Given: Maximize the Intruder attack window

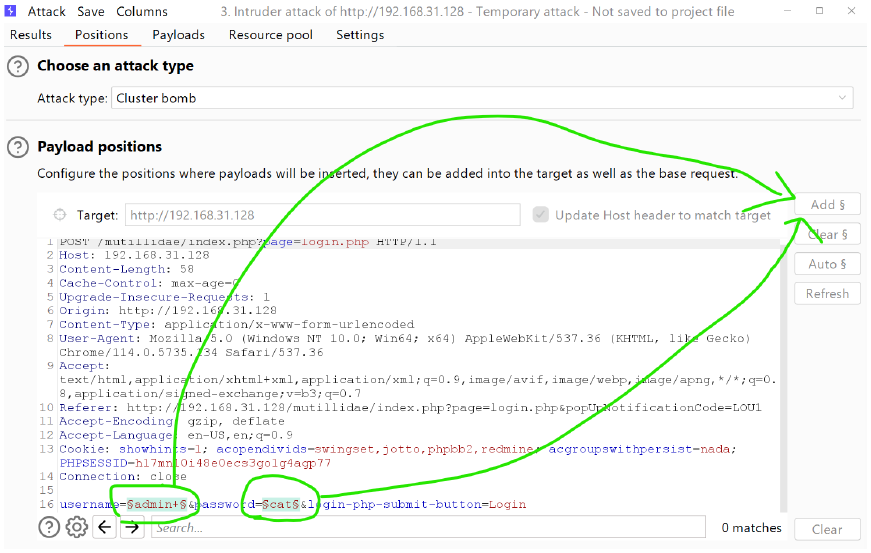Looking at the screenshot, I should coord(819,11).
